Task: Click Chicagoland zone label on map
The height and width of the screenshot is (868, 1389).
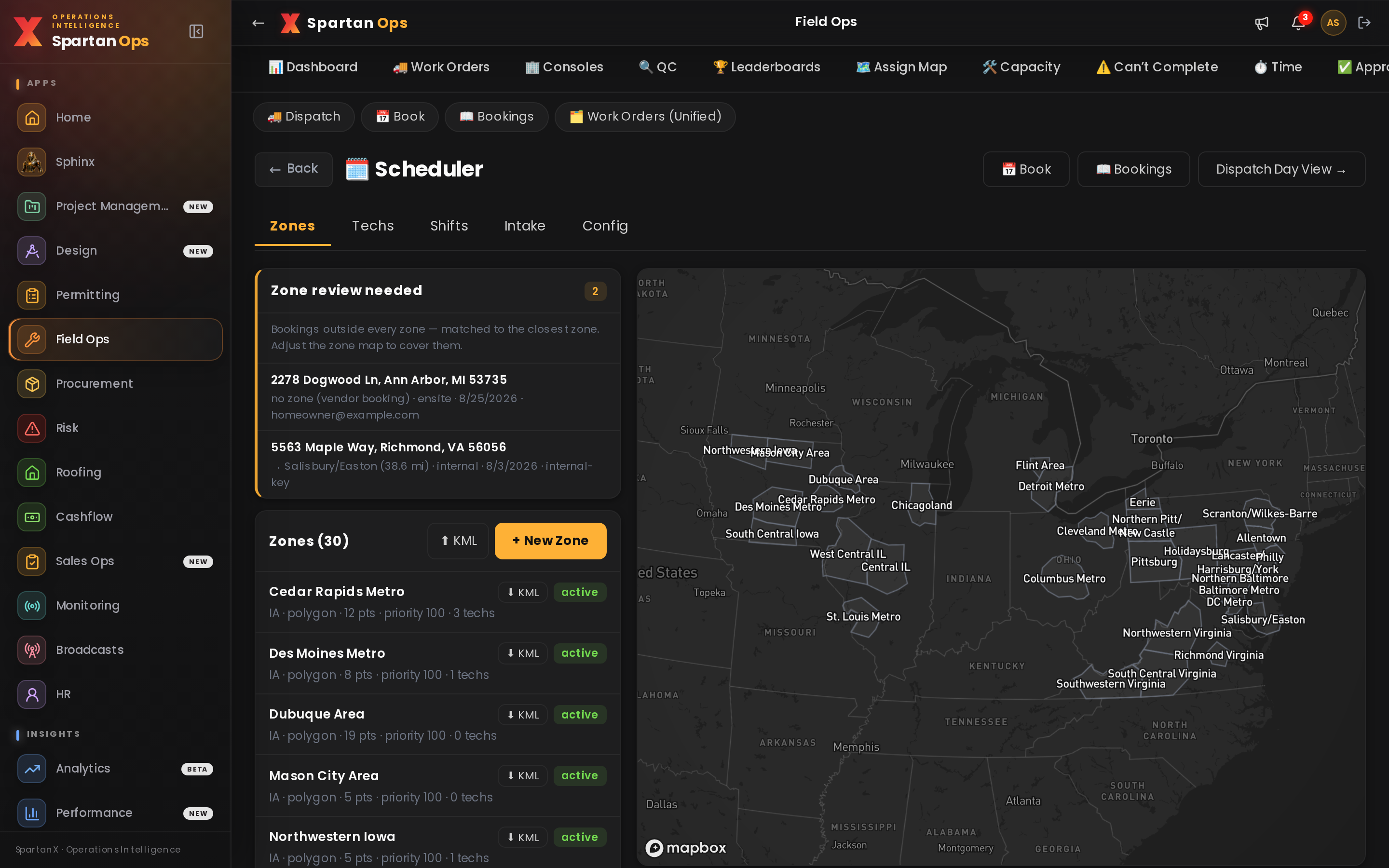Action: (x=921, y=506)
